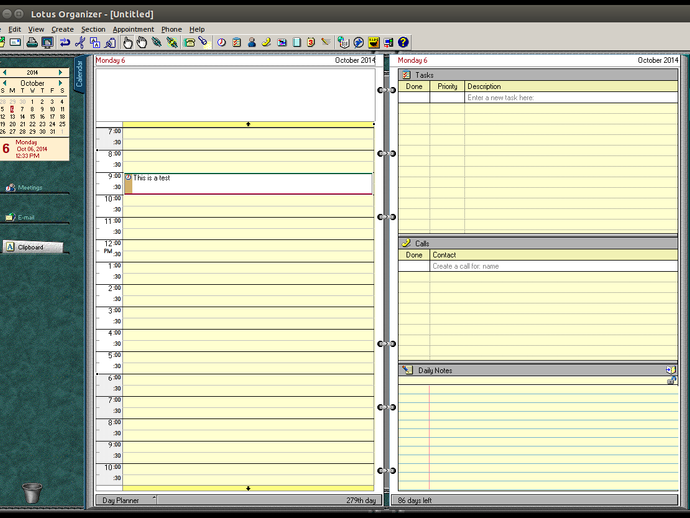Activate the pointing hand pointer tool

click(x=128, y=42)
